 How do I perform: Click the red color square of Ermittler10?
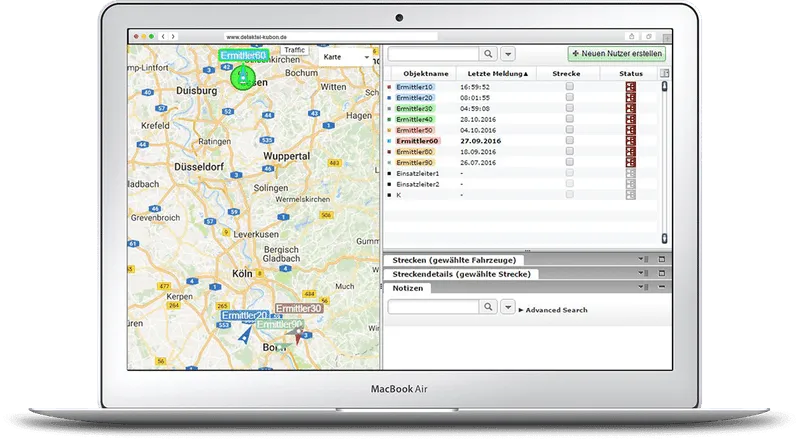click(389, 87)
